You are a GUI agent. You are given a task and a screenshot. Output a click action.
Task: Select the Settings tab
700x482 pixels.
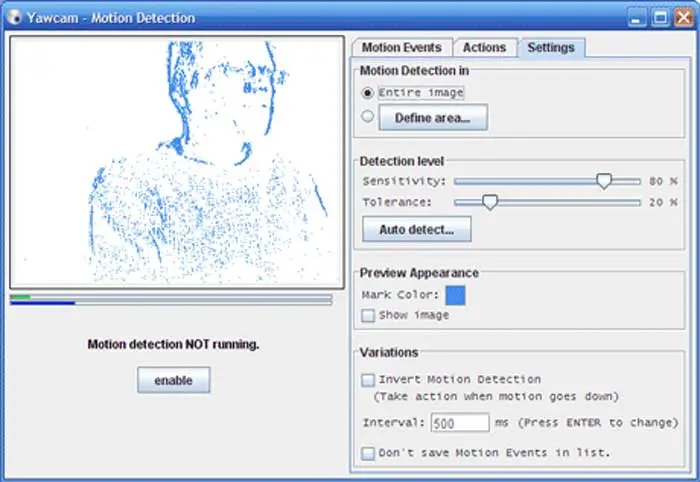coord(551,47)
